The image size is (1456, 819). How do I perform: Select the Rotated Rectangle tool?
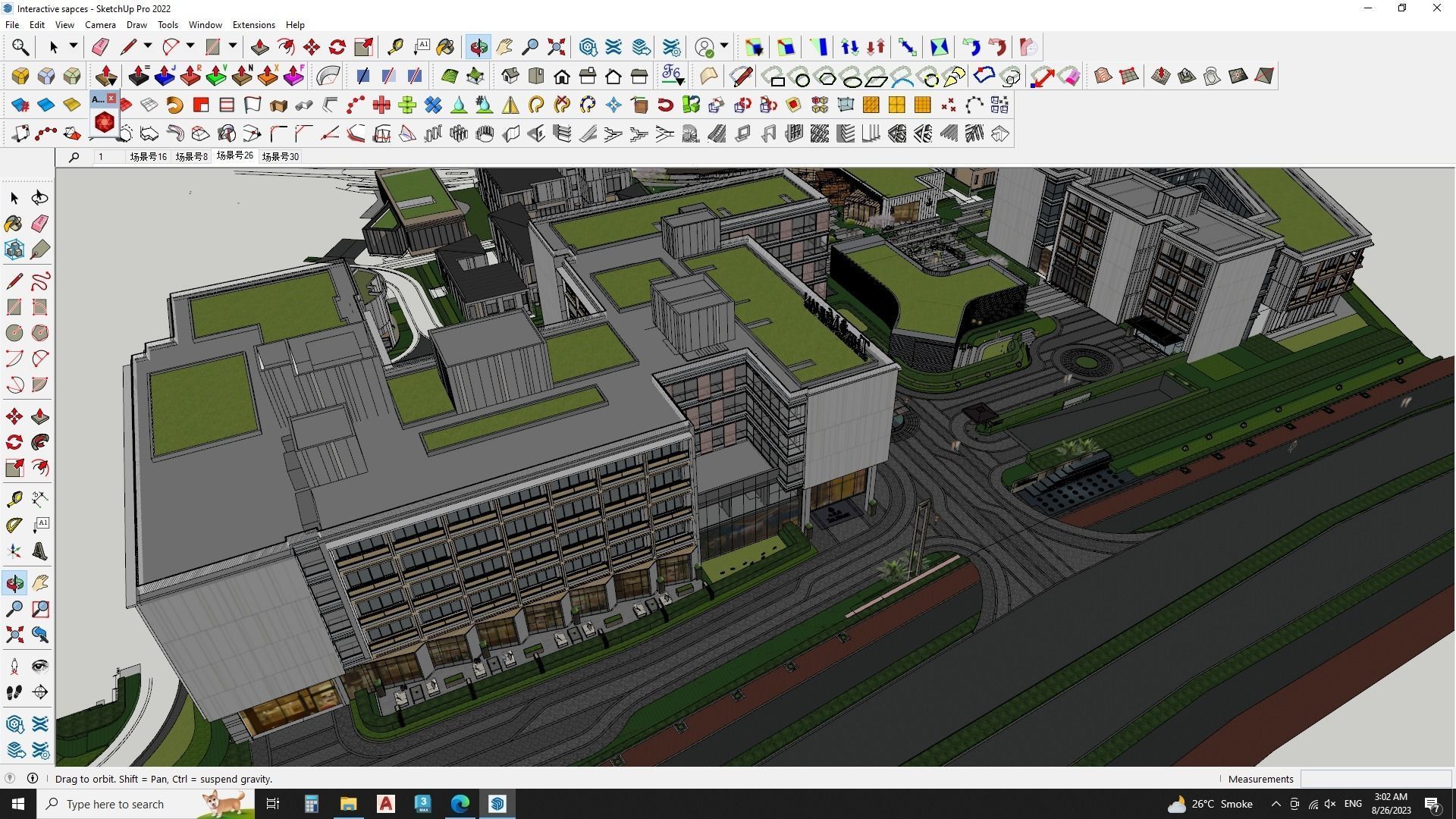click(x=40, y=307)
